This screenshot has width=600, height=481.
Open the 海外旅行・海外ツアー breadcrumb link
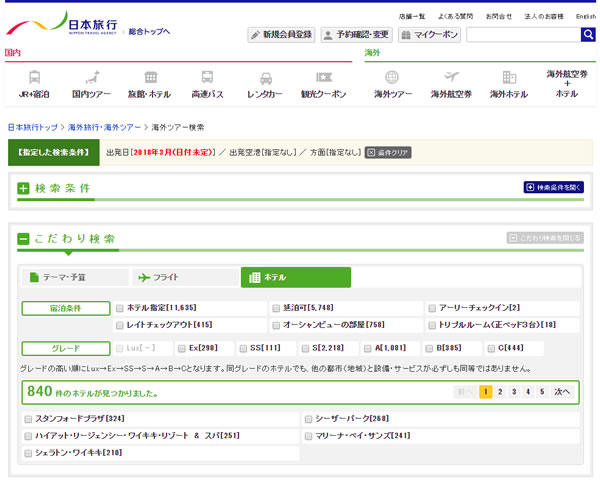(105, 128)
